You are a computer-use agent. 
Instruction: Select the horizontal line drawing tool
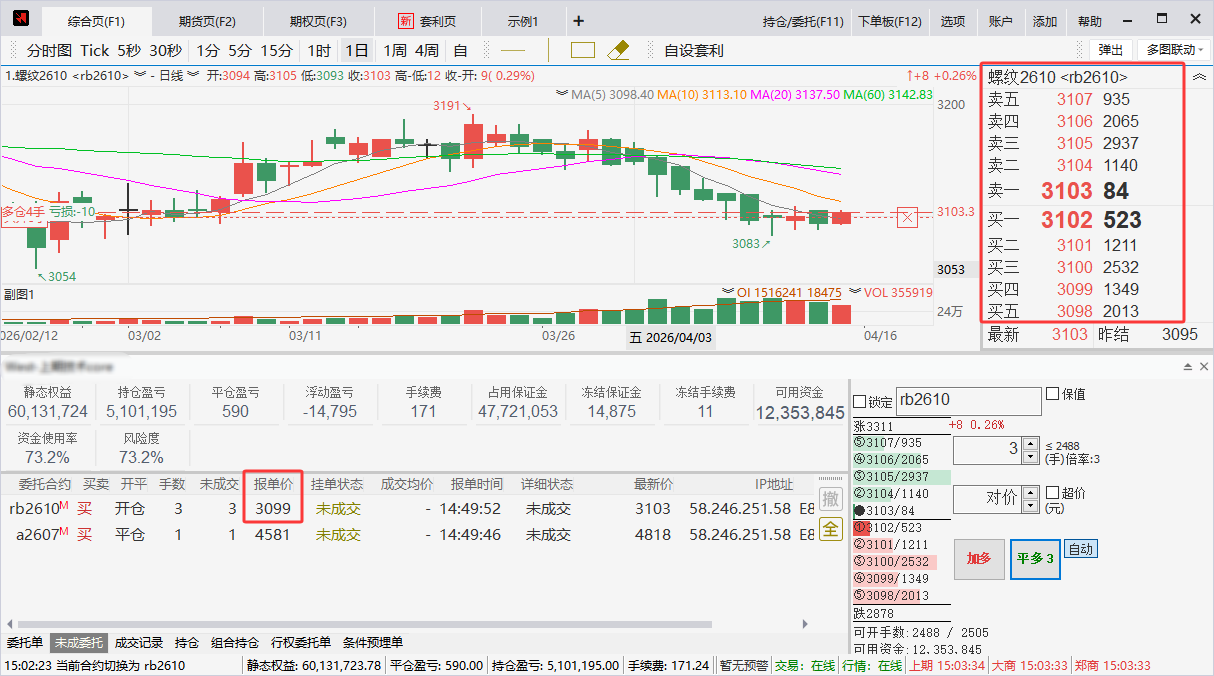(x=513, y=50)
